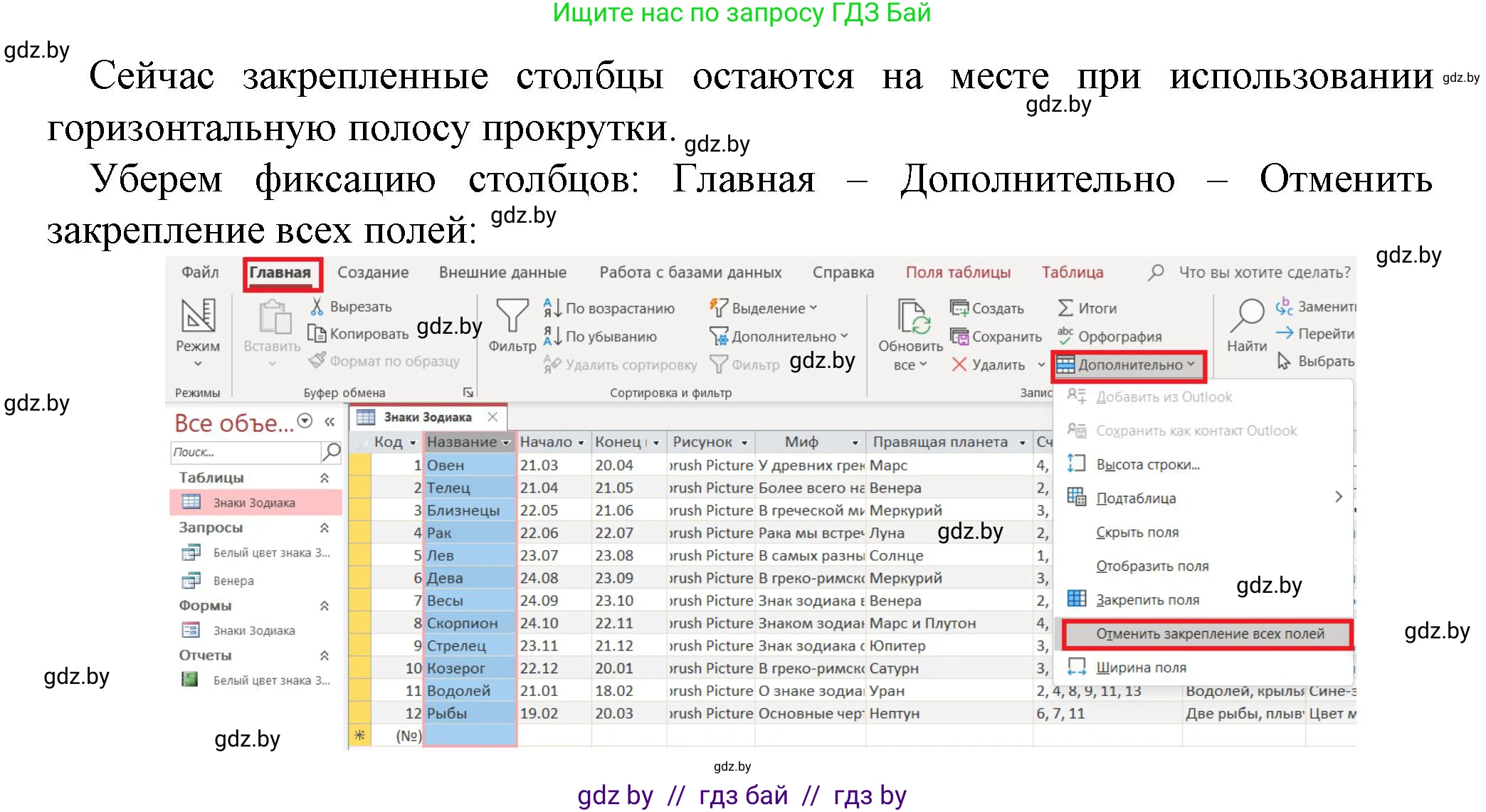Switch to the Создание tab
The image size is (1486, 812).
(372, 272)
